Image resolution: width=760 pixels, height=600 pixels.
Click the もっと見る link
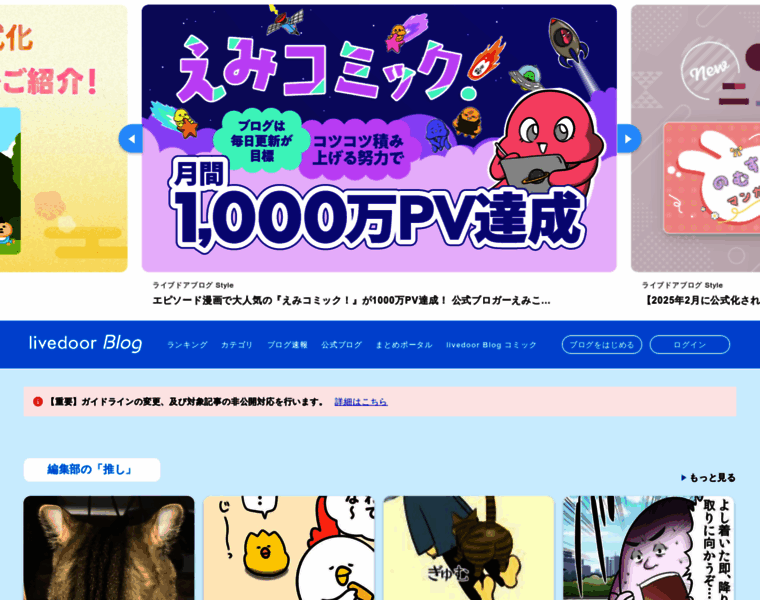(712, 478)
